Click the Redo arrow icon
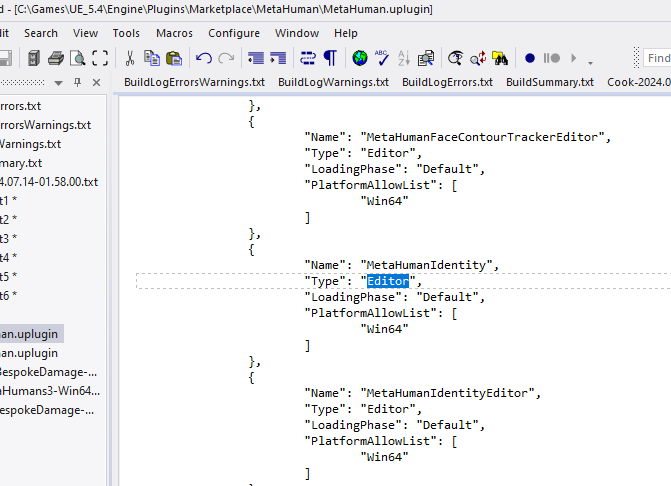The image size is (671, 486). point(226,58)
